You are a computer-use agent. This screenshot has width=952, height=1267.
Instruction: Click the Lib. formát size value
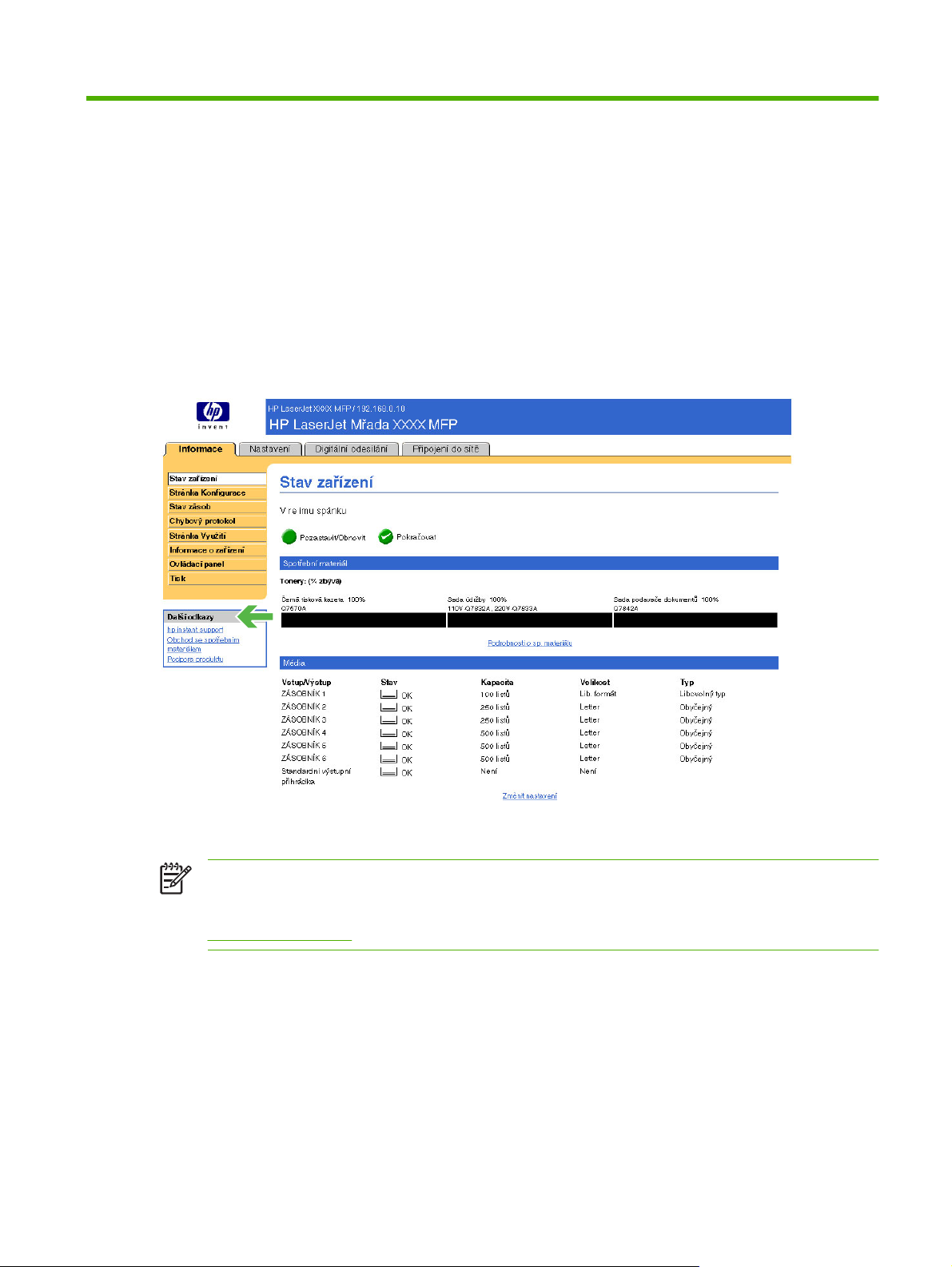tap(598, 694)
